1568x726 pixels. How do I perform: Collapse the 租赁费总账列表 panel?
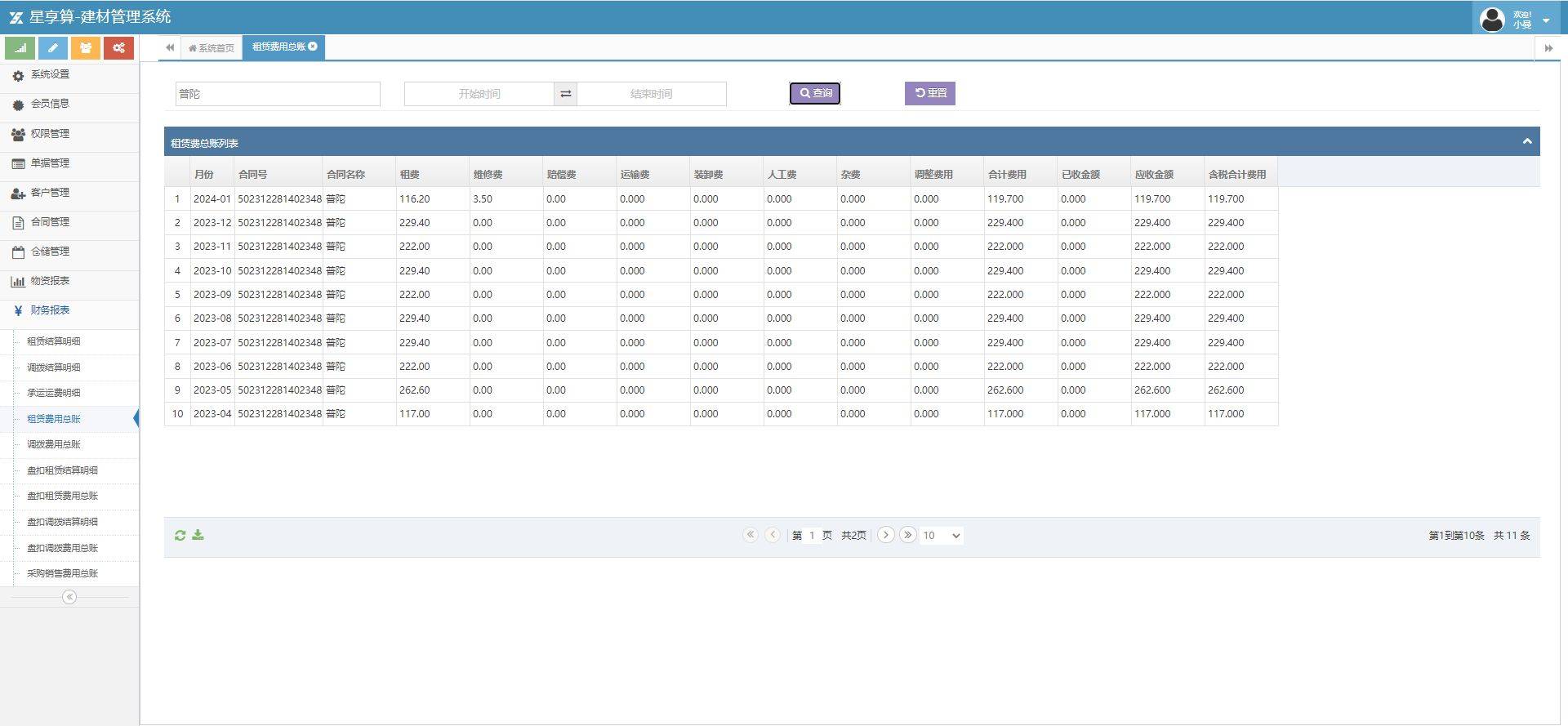coord(1526,142)
